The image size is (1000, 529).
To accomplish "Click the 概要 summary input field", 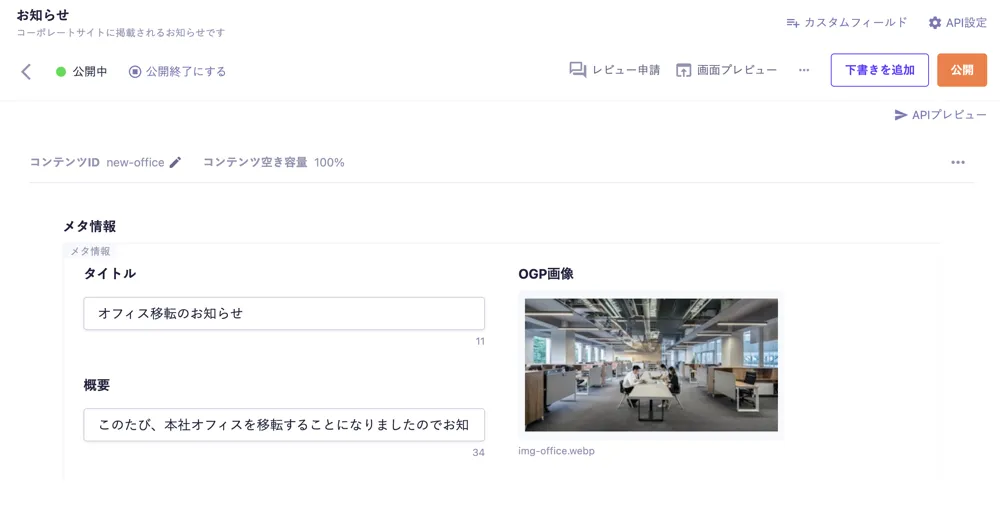I will pyautogui.click(x=284, y=425).
